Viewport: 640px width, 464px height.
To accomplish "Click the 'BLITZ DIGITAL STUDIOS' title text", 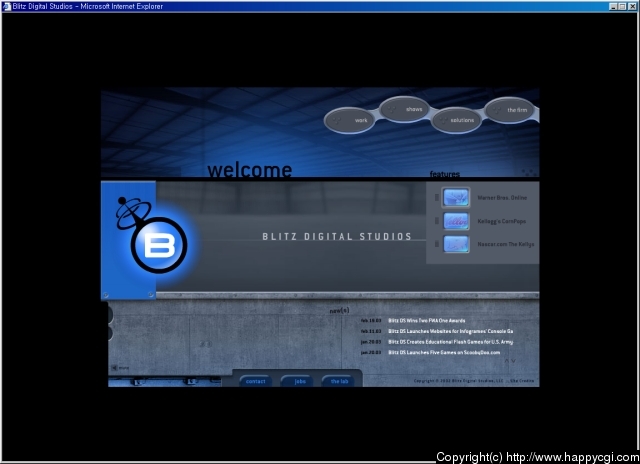I will (x=337, y=237).
